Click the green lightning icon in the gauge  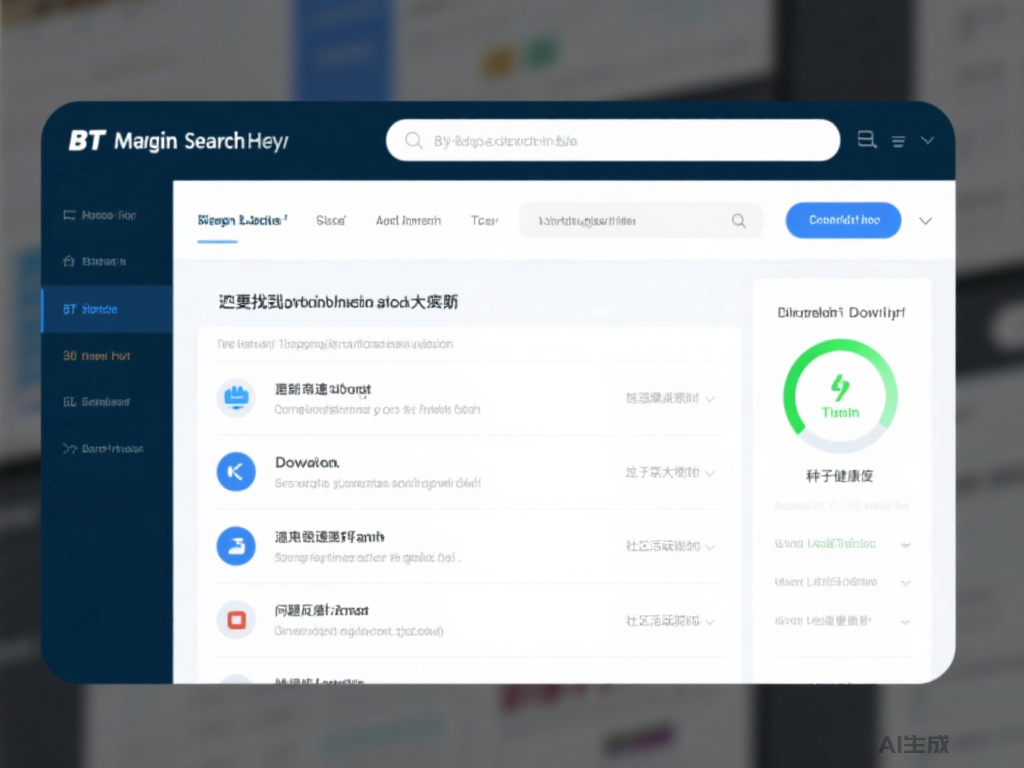click(x=840, y=388)
